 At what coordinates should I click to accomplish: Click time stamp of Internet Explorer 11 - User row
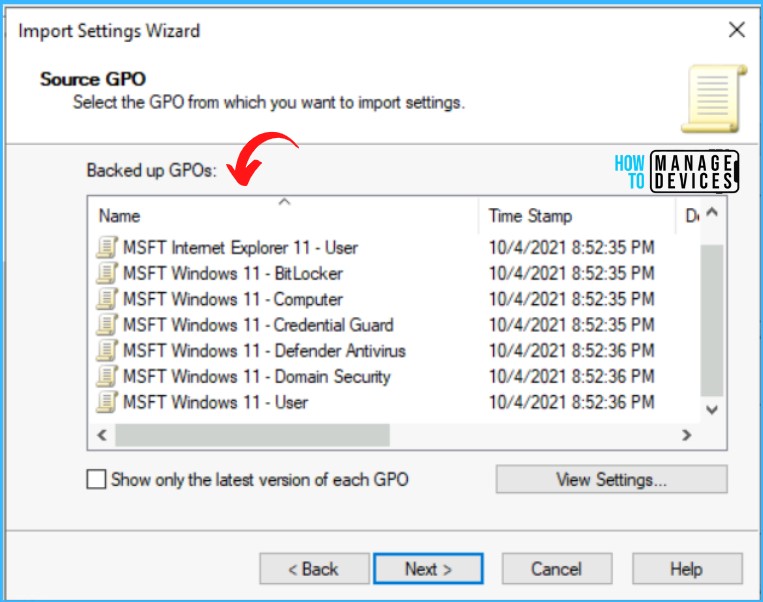(572, 248)
